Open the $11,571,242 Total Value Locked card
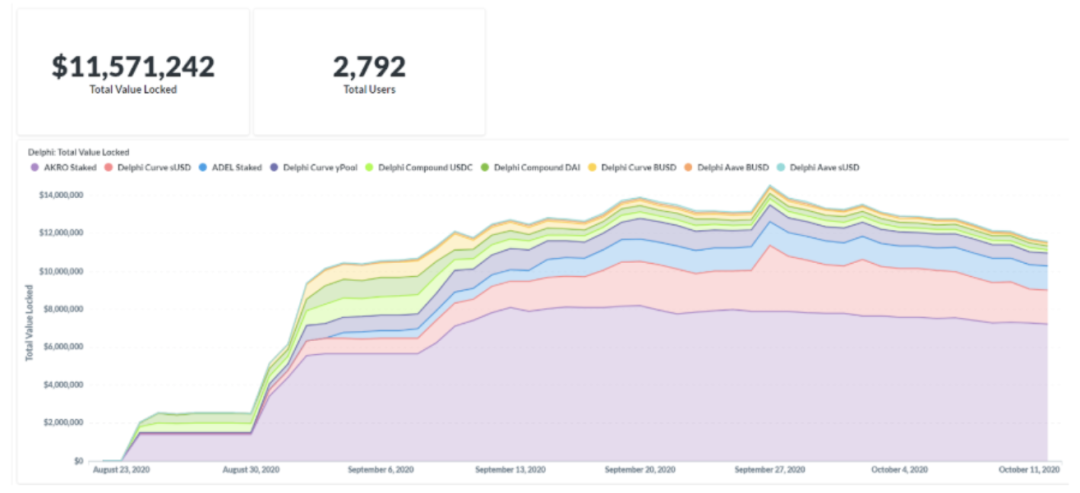1080x493 pixels. coord(133,72)
